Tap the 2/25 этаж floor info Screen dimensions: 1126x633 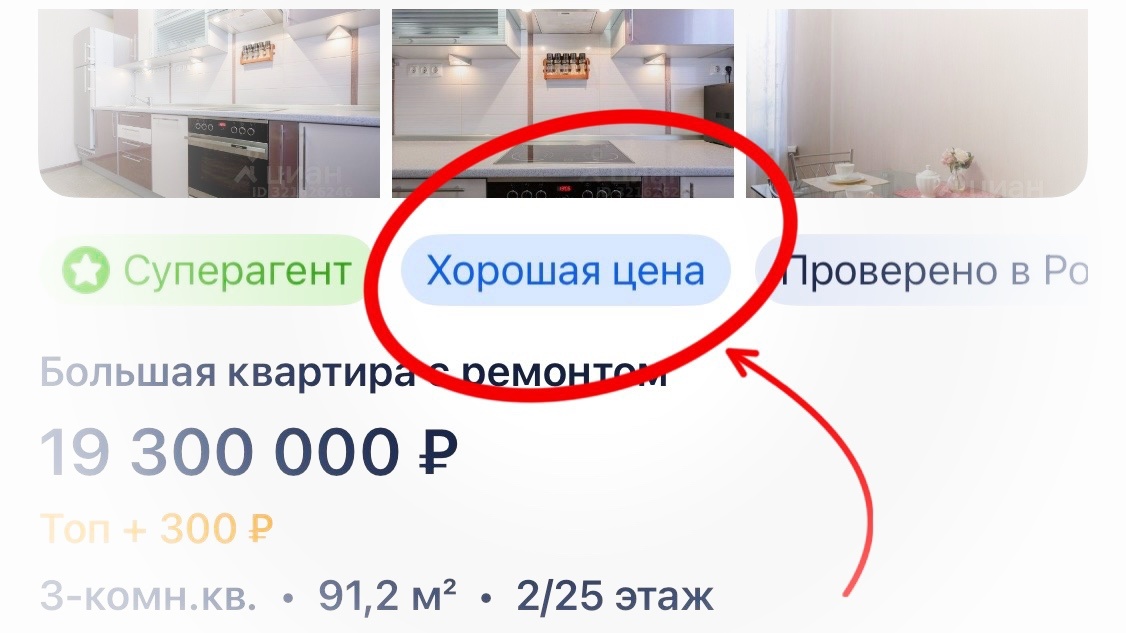(x=615, y=597)
